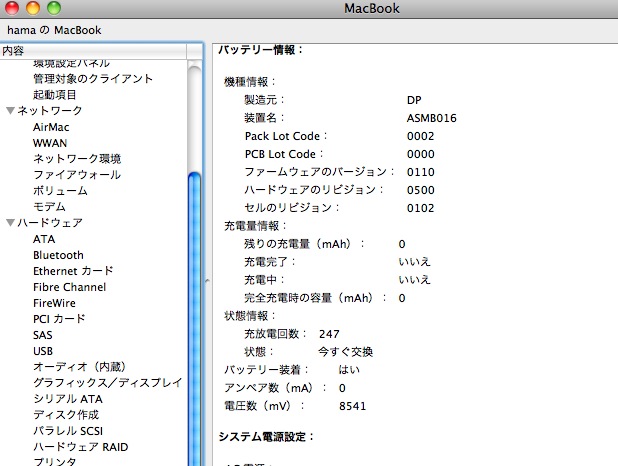618x466 pixels.
Task: Click the ネットワーク category label
Action: coord(50,110)
